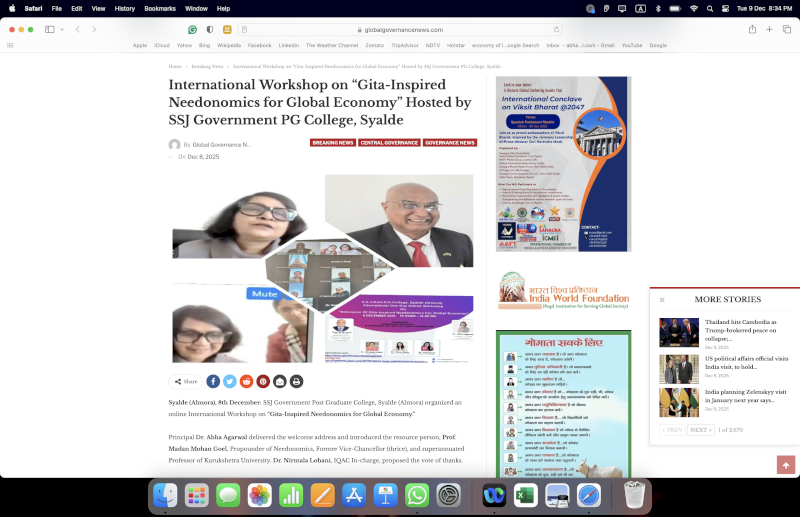The height and width of the screenshot is (517, 800).
Task: Open the History menu
Action: coord(124,8)
